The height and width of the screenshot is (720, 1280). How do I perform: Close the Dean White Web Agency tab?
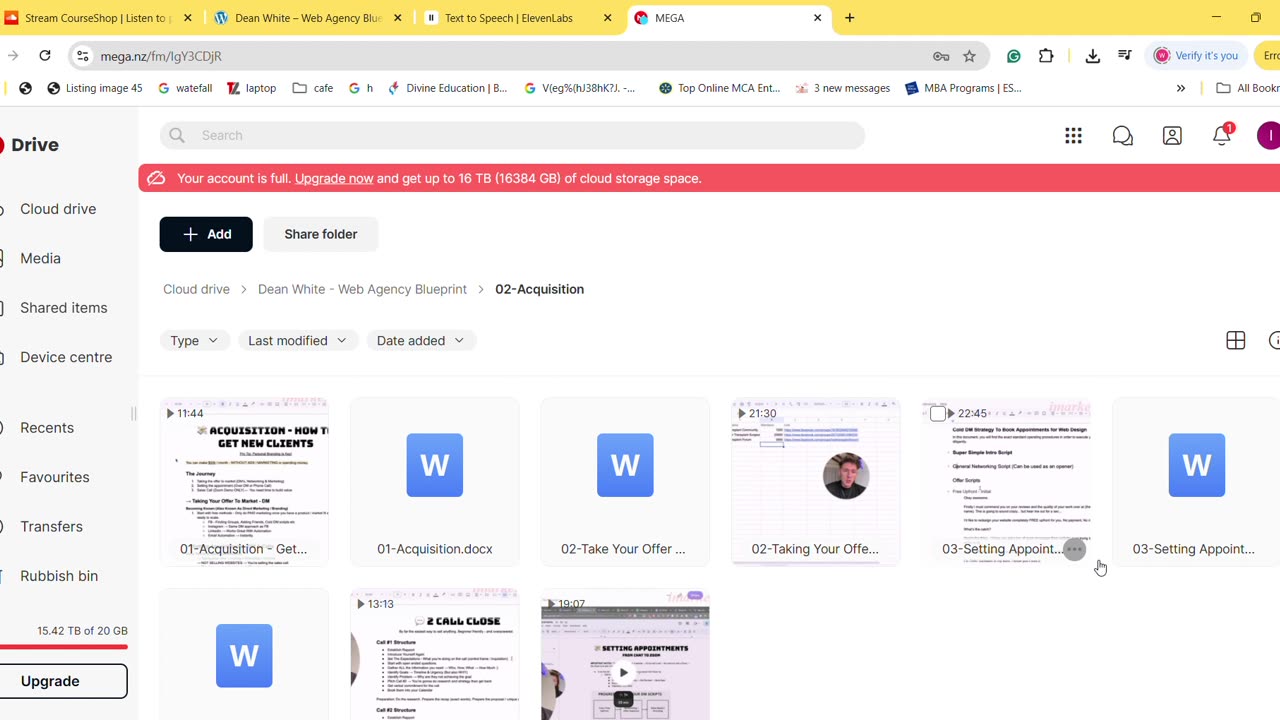coord(397,18)
